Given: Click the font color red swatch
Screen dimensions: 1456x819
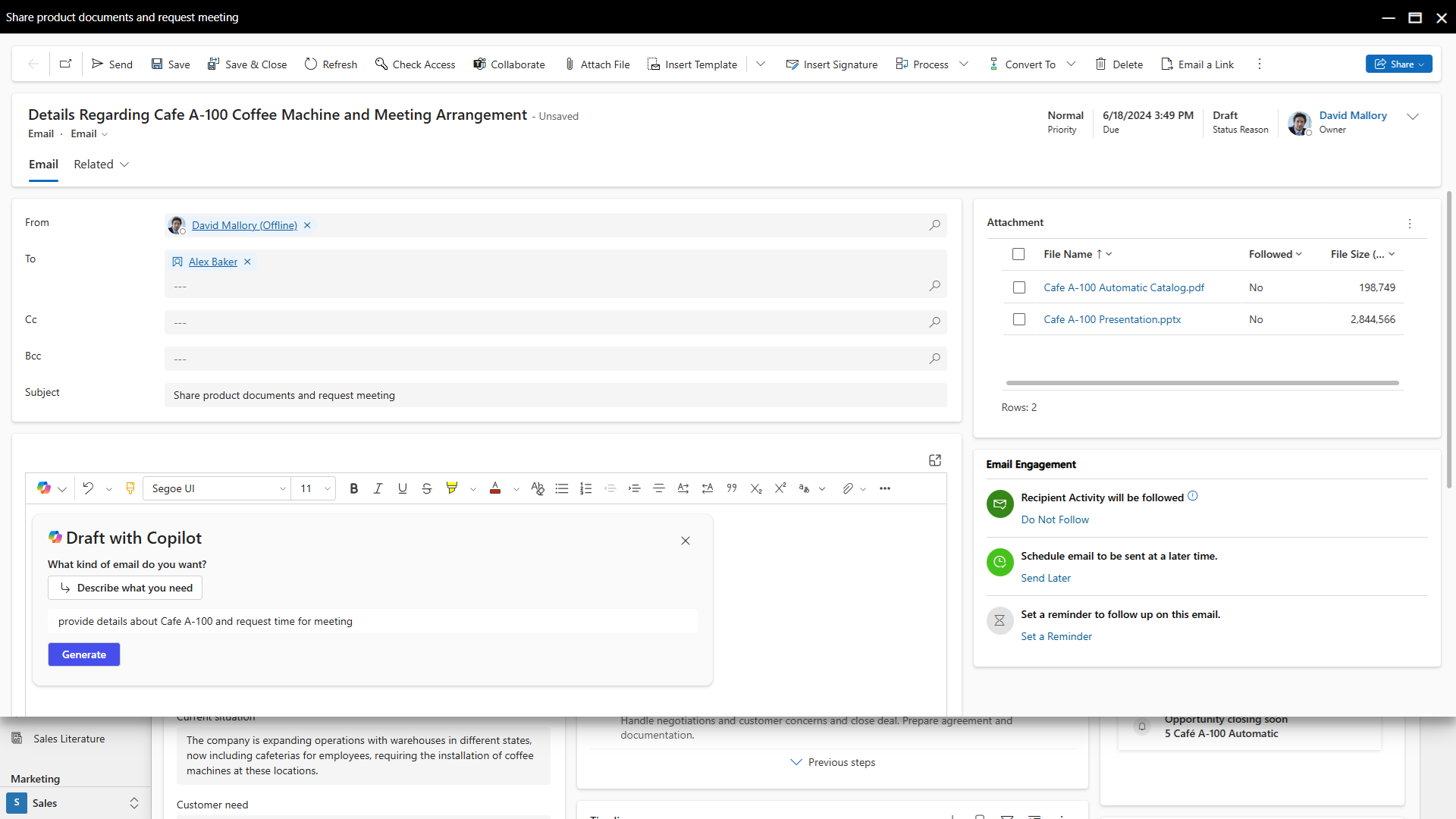Looking at the screenshot, I should tap(495, 489).
